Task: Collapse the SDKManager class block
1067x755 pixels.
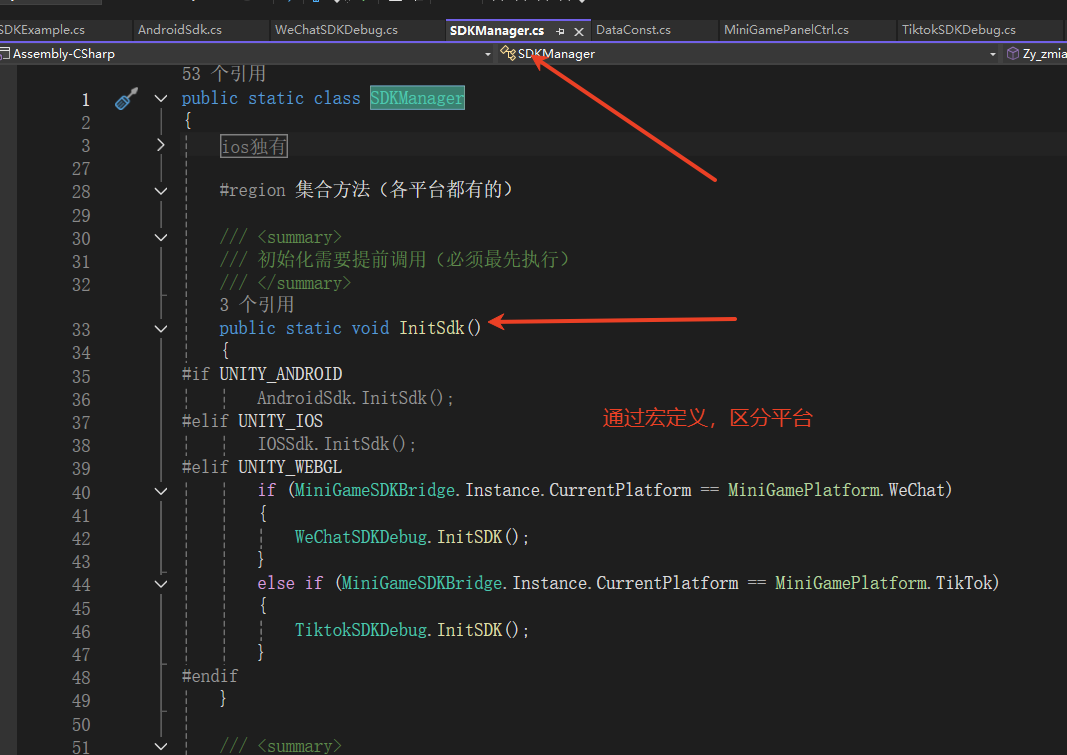Action: [x=161, y=98]
